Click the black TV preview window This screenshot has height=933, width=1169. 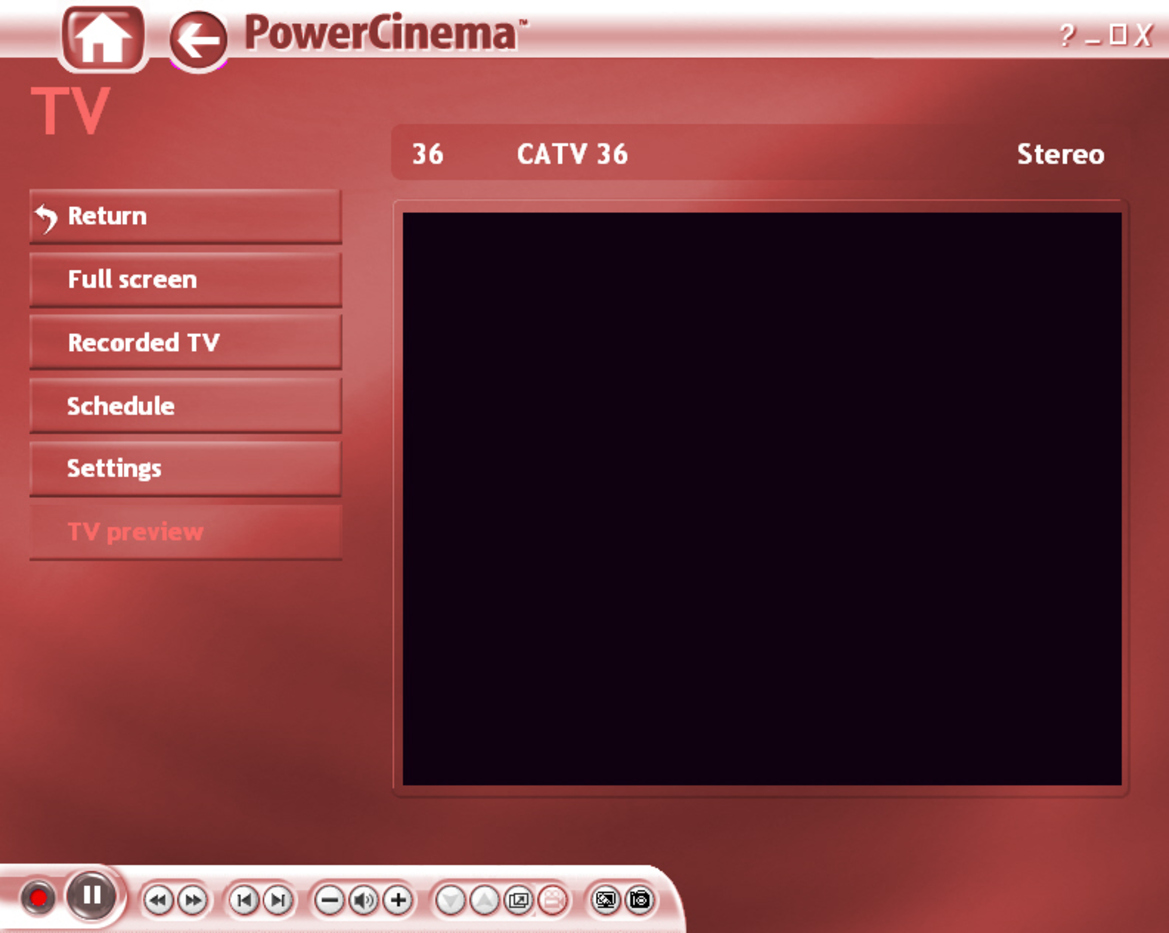point(762,499)
